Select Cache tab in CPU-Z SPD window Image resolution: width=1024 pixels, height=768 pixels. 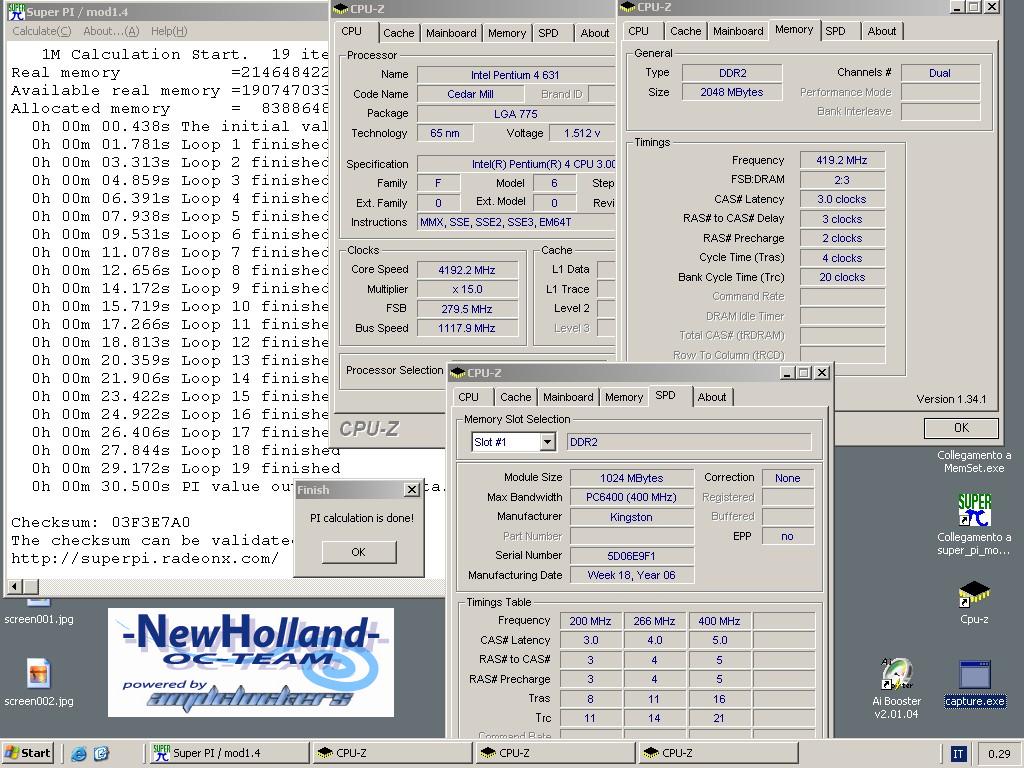(515, 397)
